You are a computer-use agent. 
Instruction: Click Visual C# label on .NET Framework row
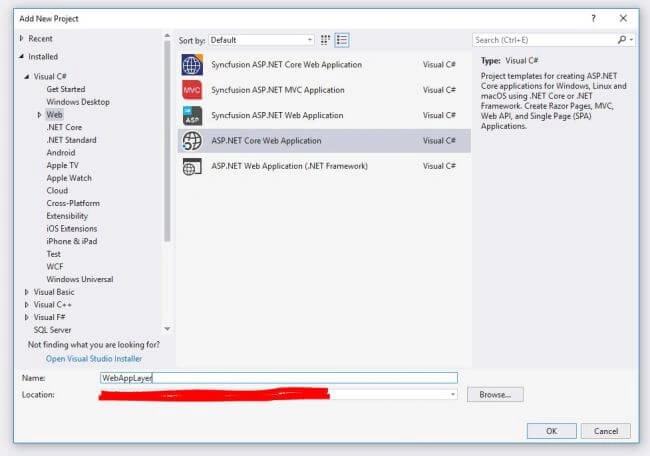[x=439, y=166]
